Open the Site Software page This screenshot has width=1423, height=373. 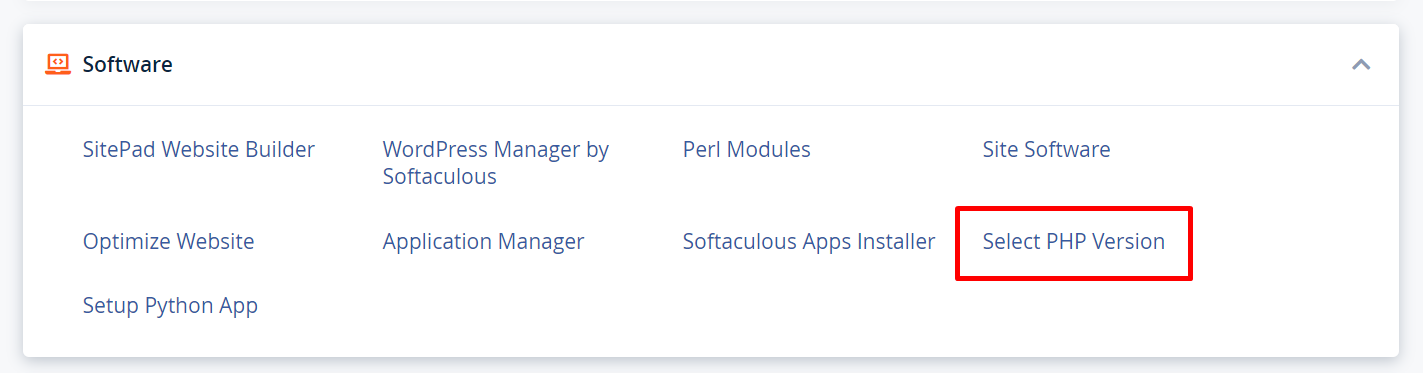click(1047, 149)
